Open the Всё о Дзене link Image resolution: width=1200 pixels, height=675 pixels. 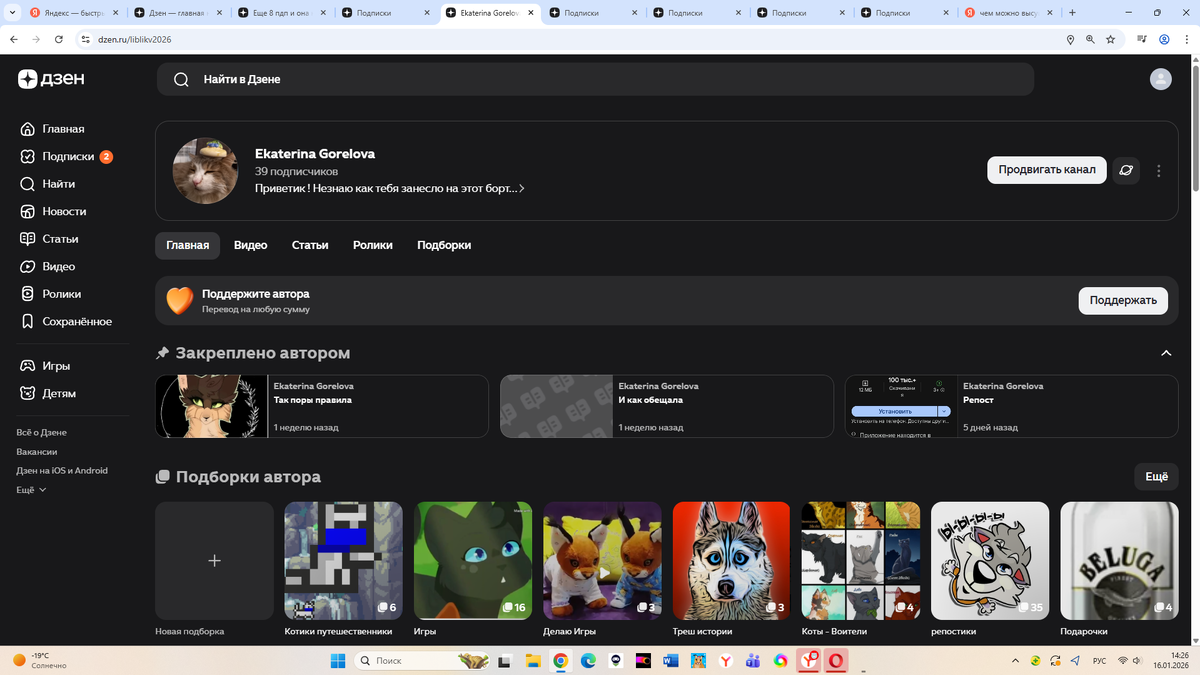(x=41, y=432)
